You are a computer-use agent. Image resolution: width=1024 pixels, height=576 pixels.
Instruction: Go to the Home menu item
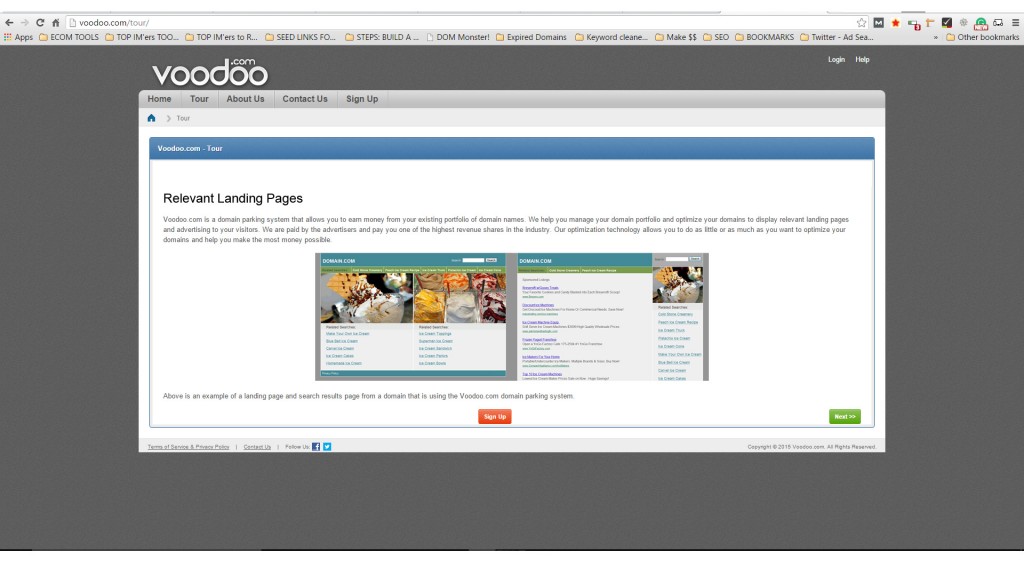click(x=159, y=99)
